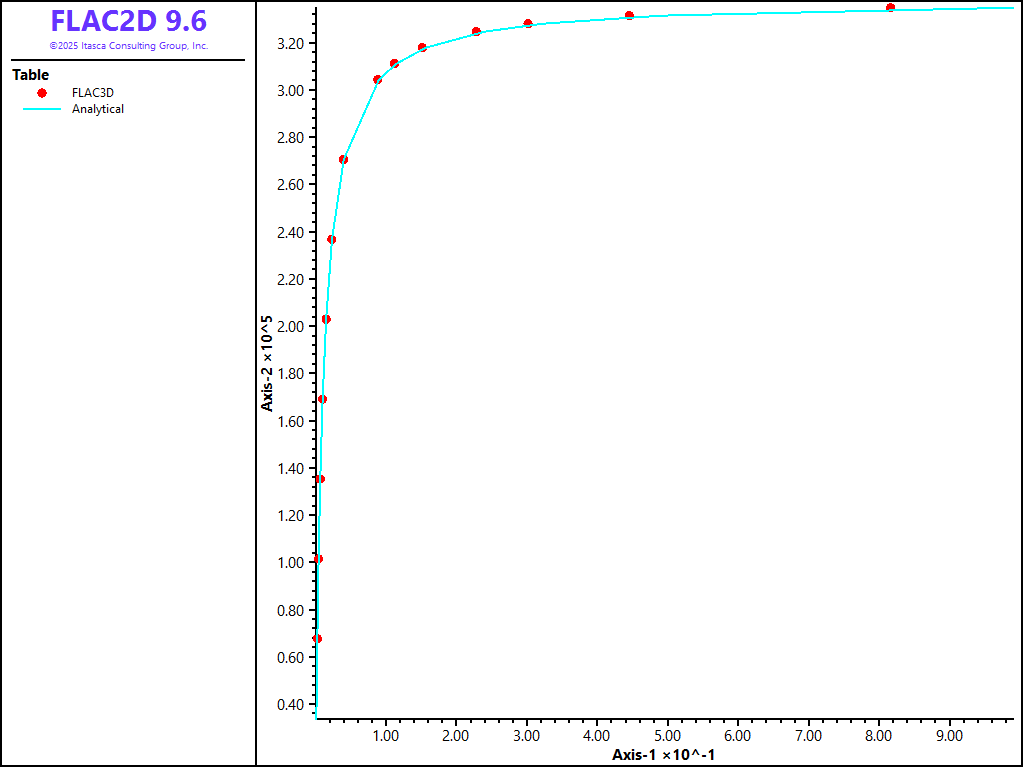
Task: Click the cyan Analytical legend line swatch
Action: tap(42, 109)
